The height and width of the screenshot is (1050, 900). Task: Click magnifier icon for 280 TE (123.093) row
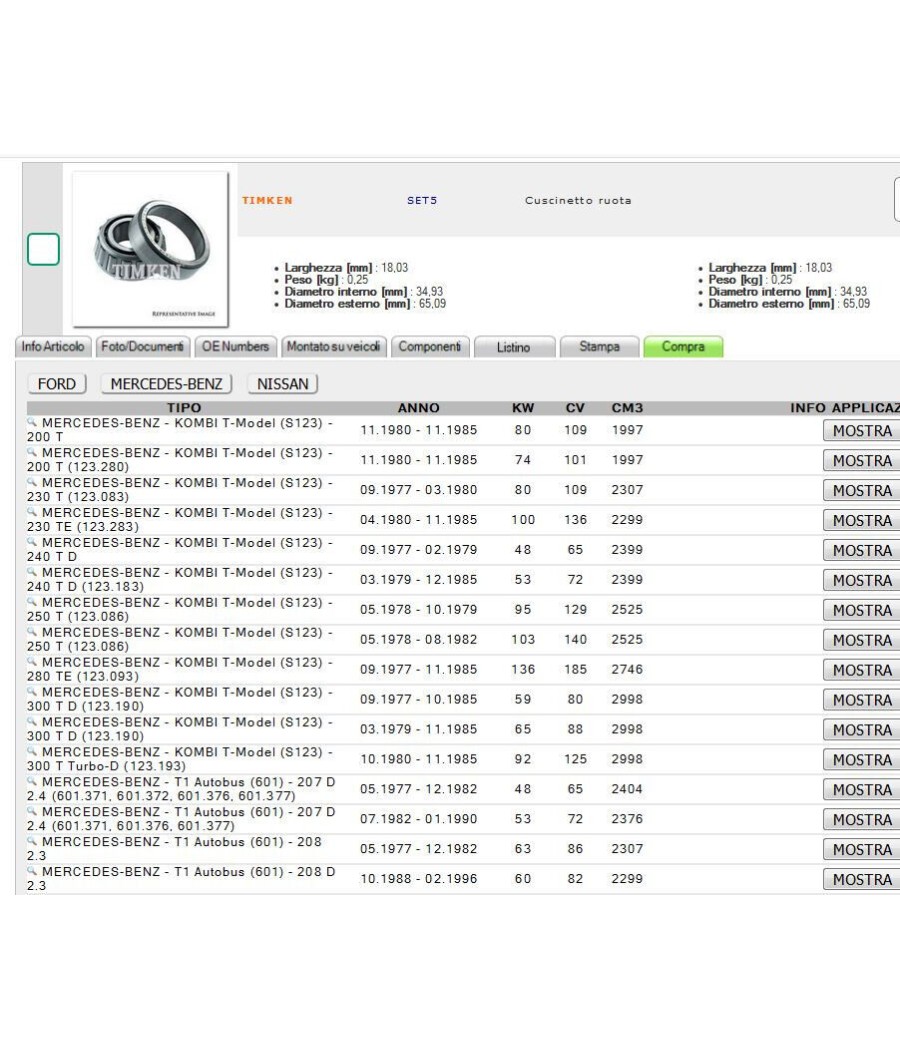[32, 661]
